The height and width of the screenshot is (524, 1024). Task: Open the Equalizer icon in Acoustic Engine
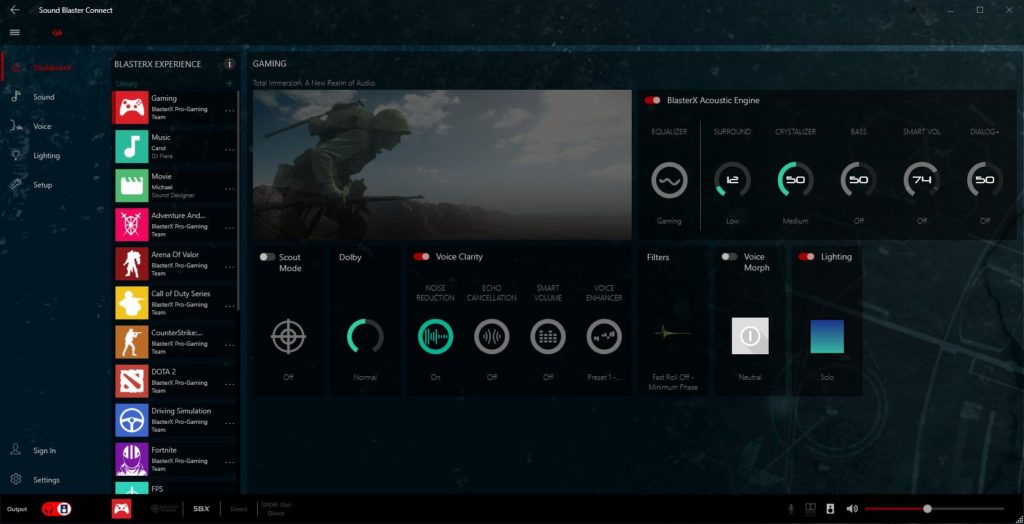(669, 181)
